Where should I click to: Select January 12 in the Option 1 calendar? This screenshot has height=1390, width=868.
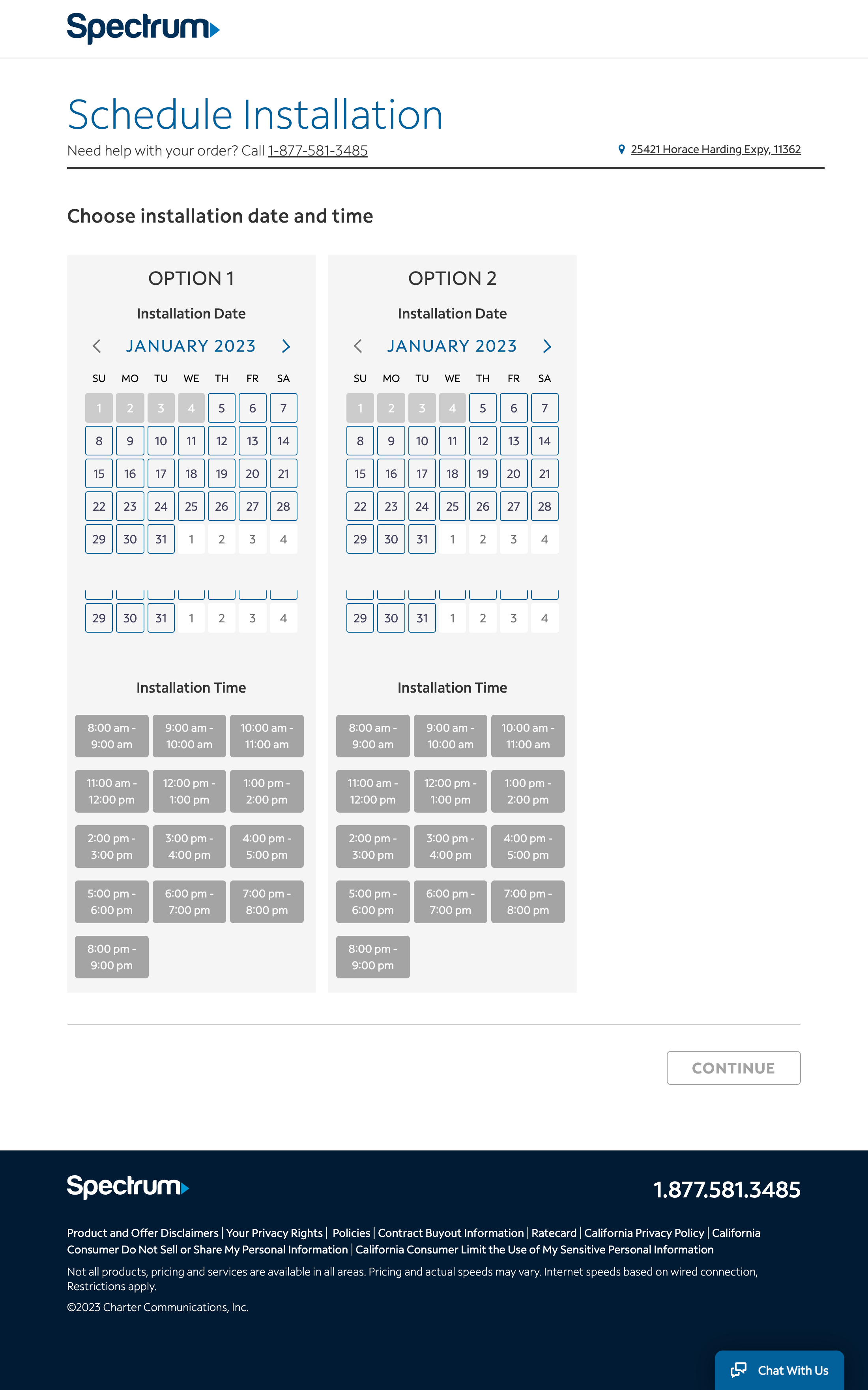click(x=222, y=441)
